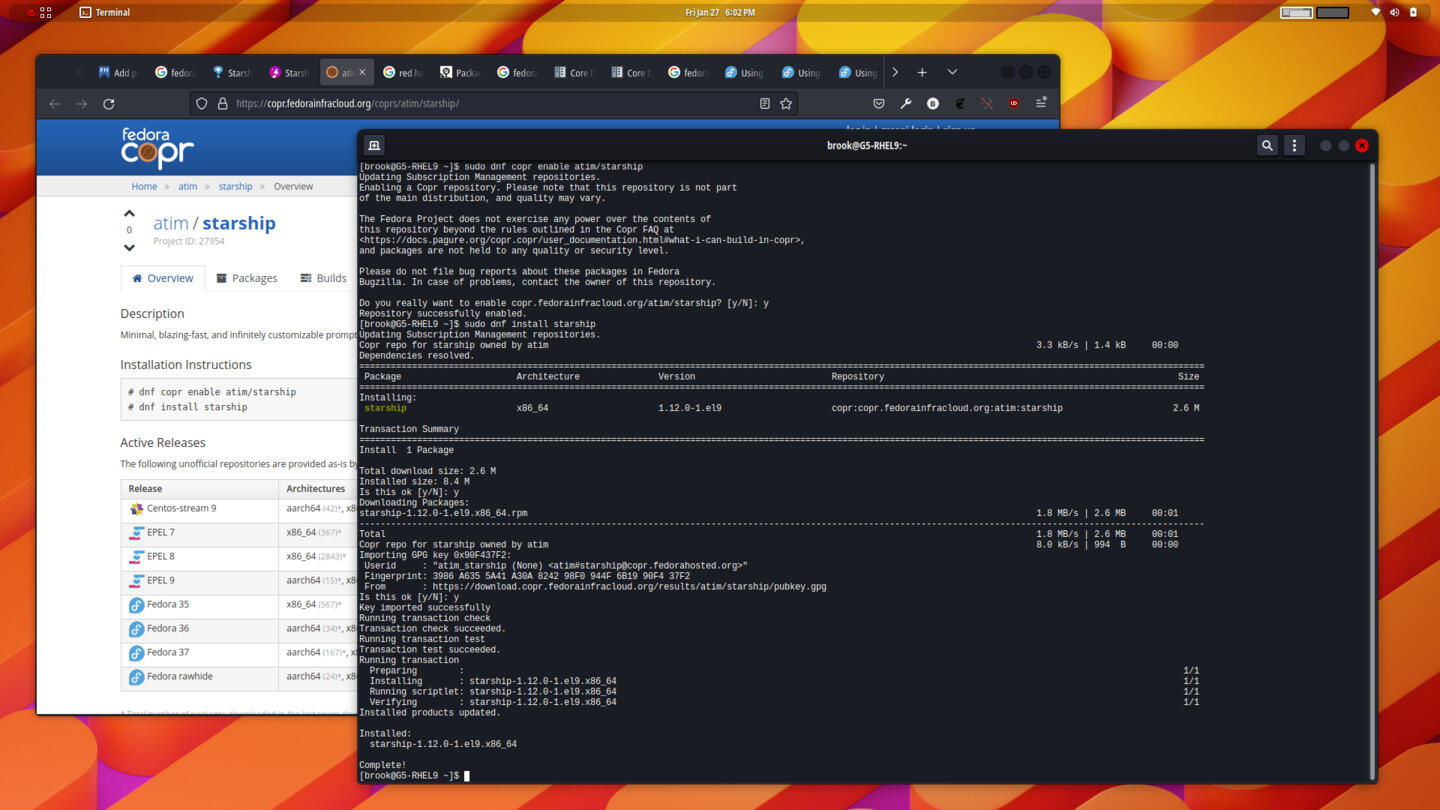
Task: Switch to the 'Add p' browser tab
Action: coord(117,72)
